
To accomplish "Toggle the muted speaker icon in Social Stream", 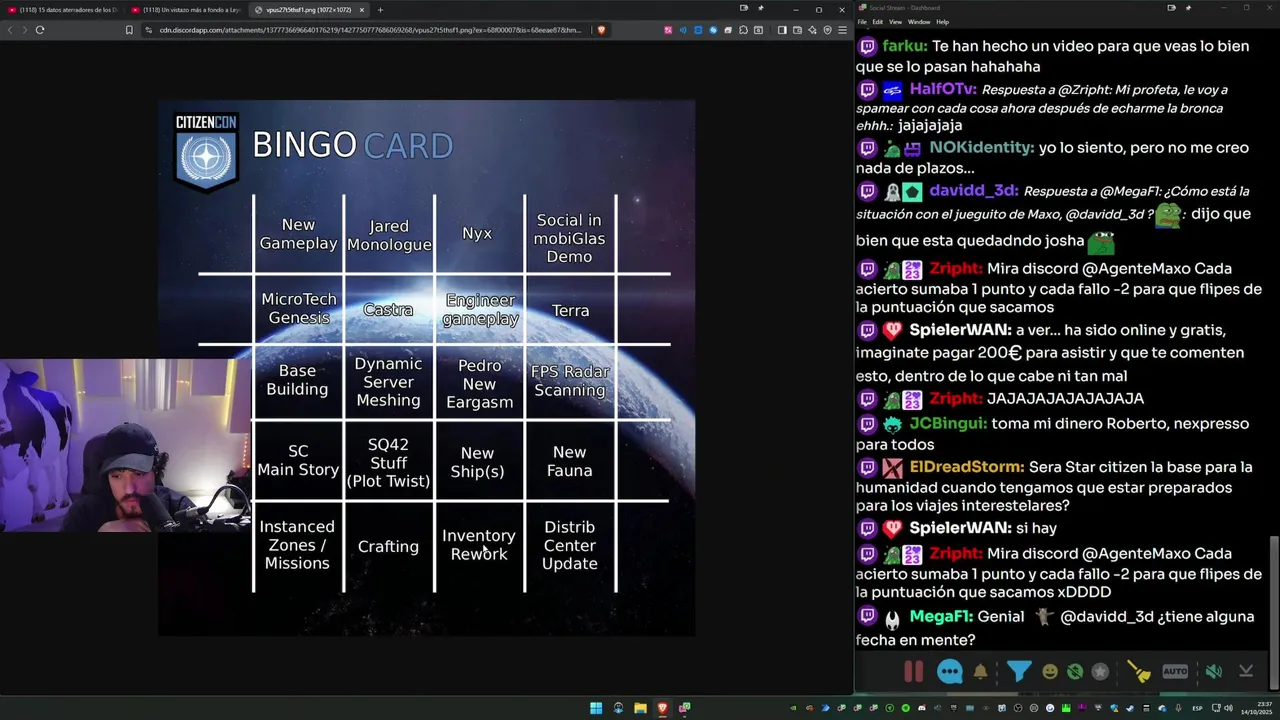I will point(1213,672).
